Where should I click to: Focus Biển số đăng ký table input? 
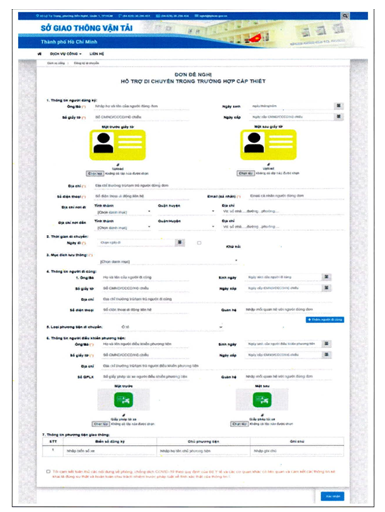(x=110, y=451)
